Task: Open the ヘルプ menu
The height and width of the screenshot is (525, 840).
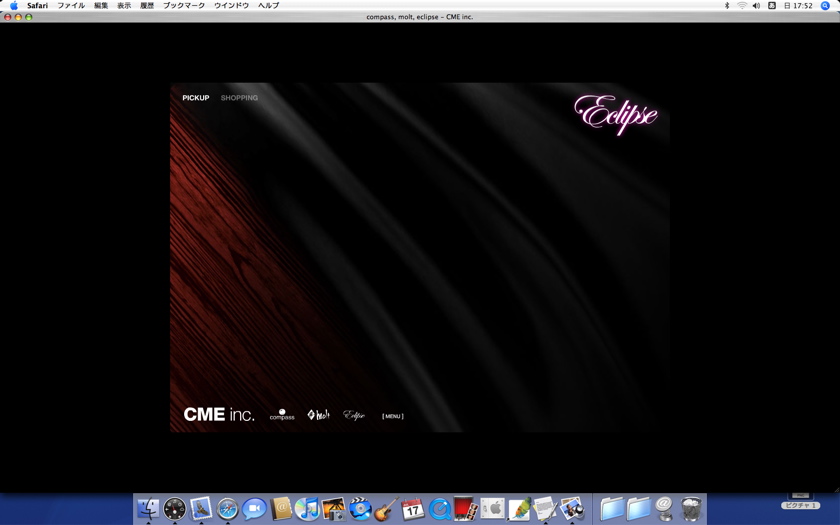Action: coord(268,5)
